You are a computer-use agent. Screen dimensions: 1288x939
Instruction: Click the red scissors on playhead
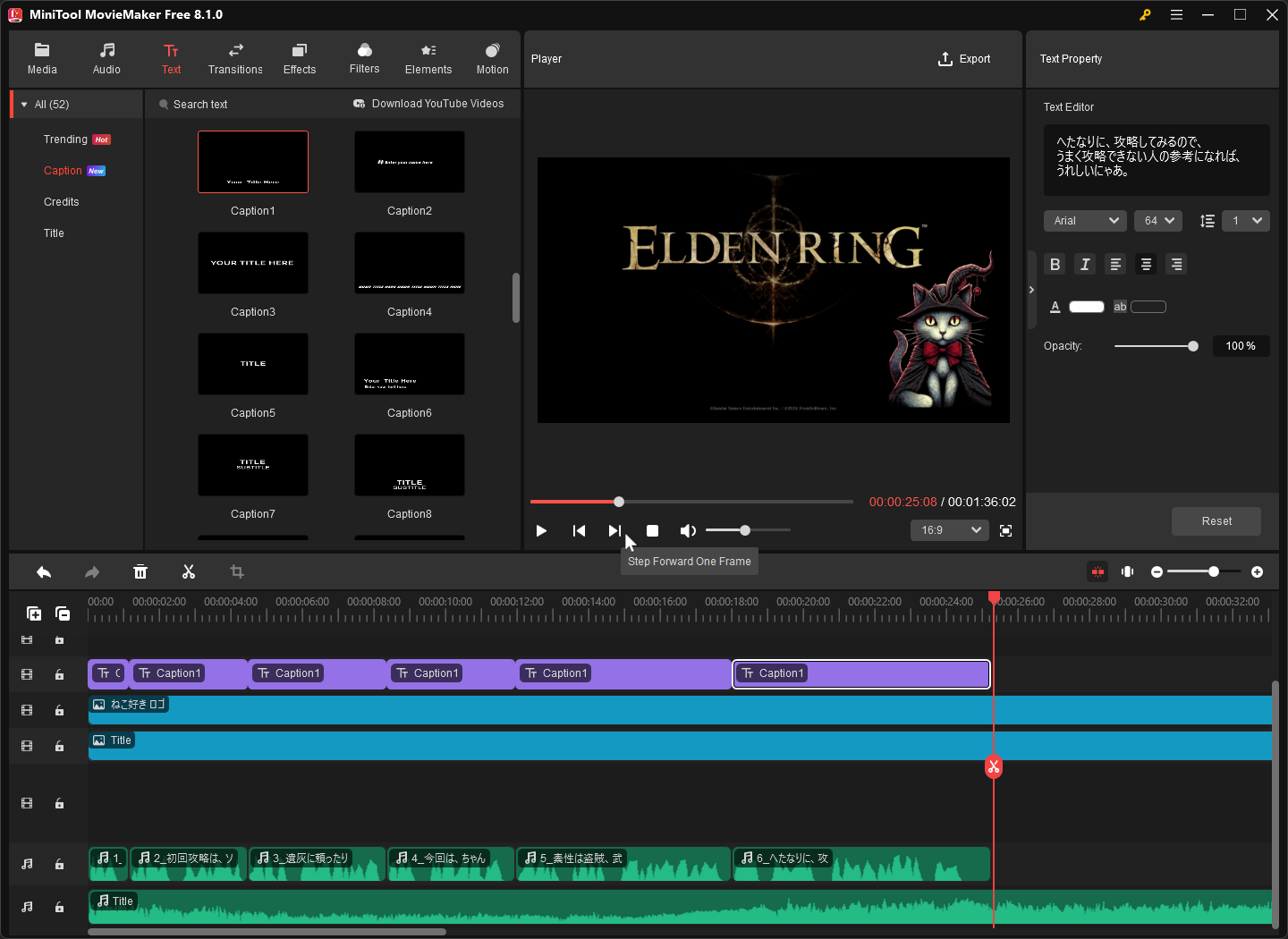point(994,766)
